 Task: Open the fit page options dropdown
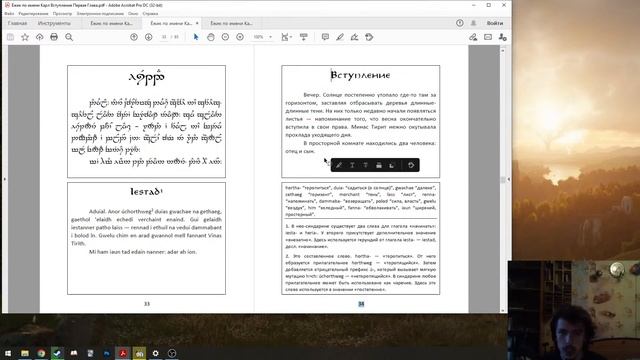point(287,37)
